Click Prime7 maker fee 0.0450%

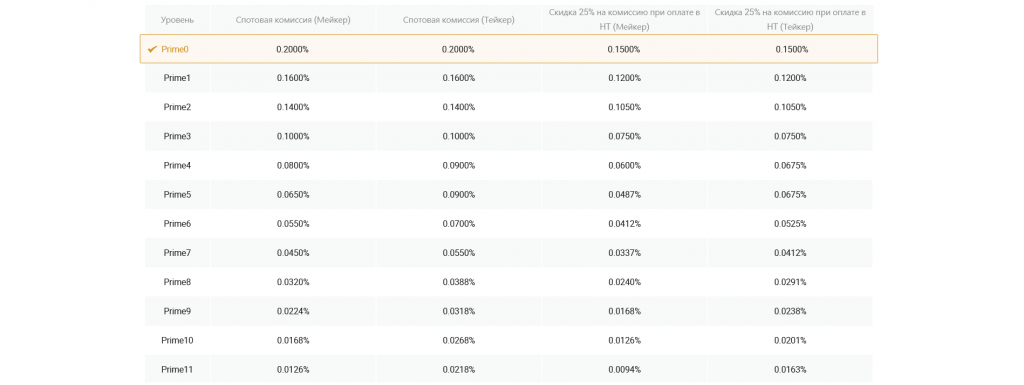pyautogui.click(x=293, y=253)
